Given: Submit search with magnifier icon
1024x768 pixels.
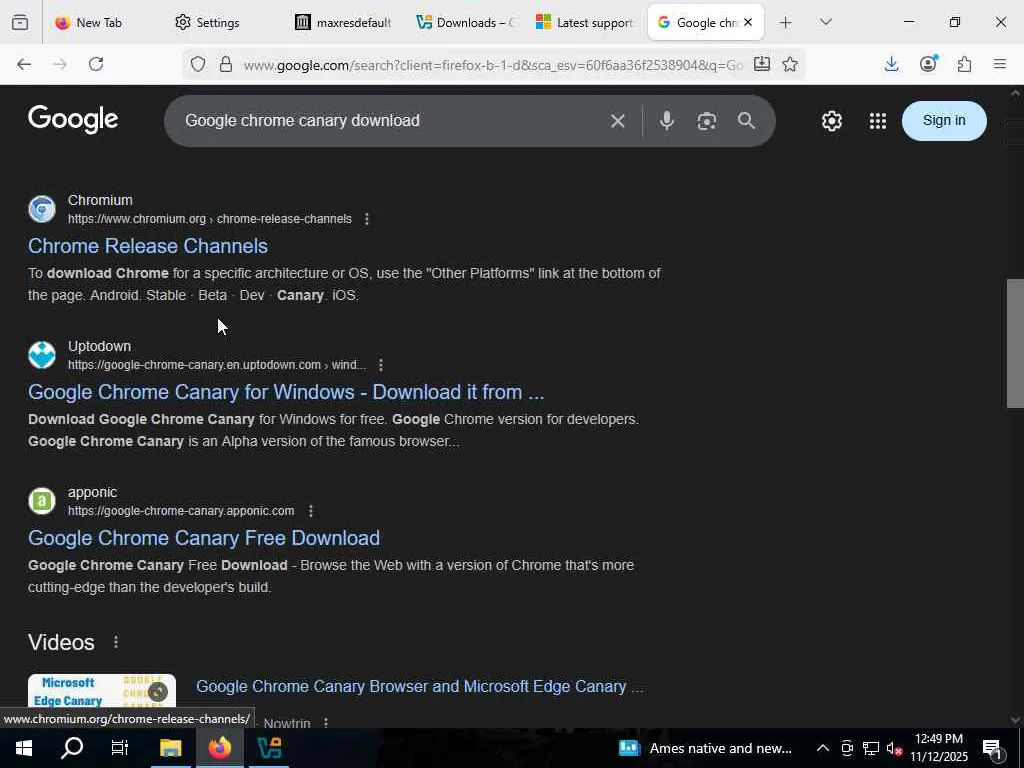Looking at the screenshot, I should [746, 120].
